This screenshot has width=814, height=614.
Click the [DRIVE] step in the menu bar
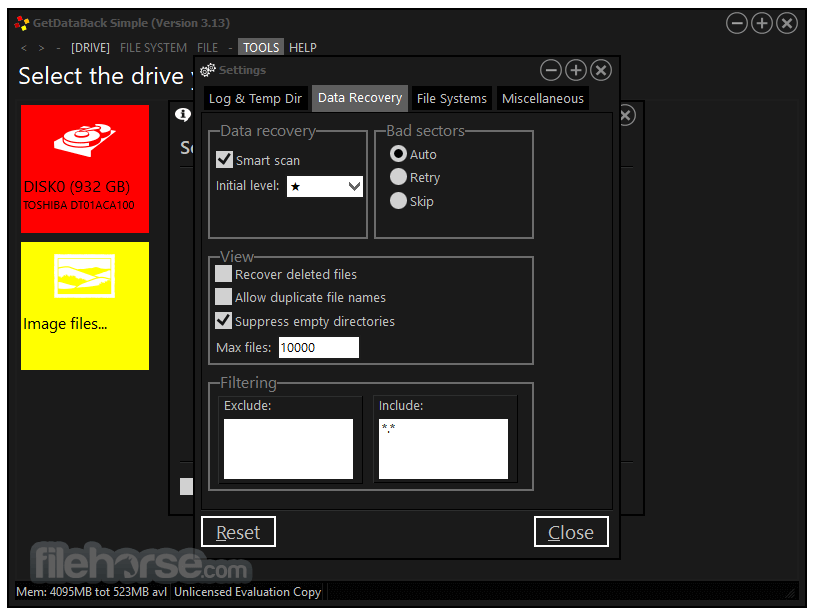click(x=90, y=48)
